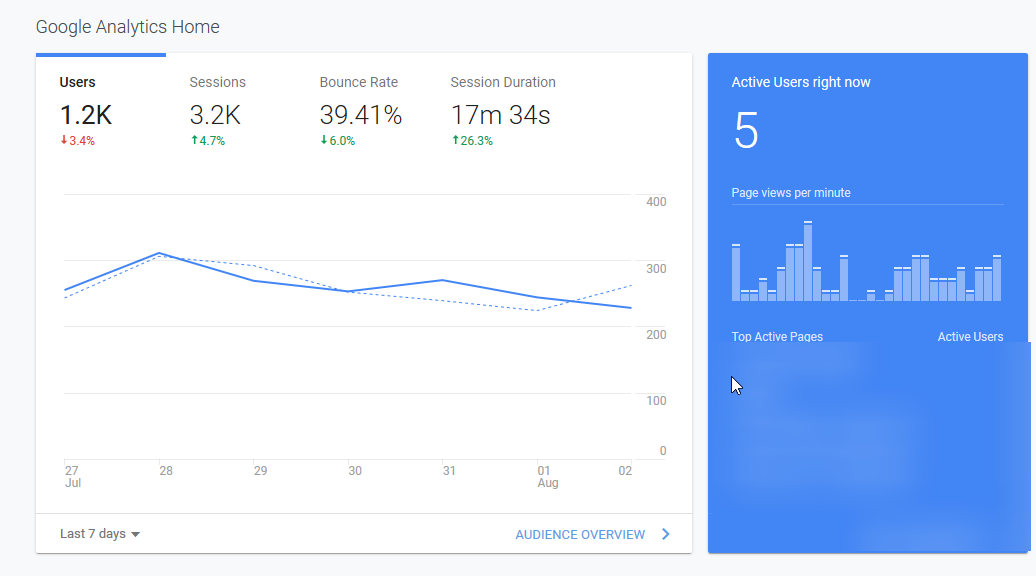
Task: Click the tallest bar in page views chart
Action: coord(808,262)
